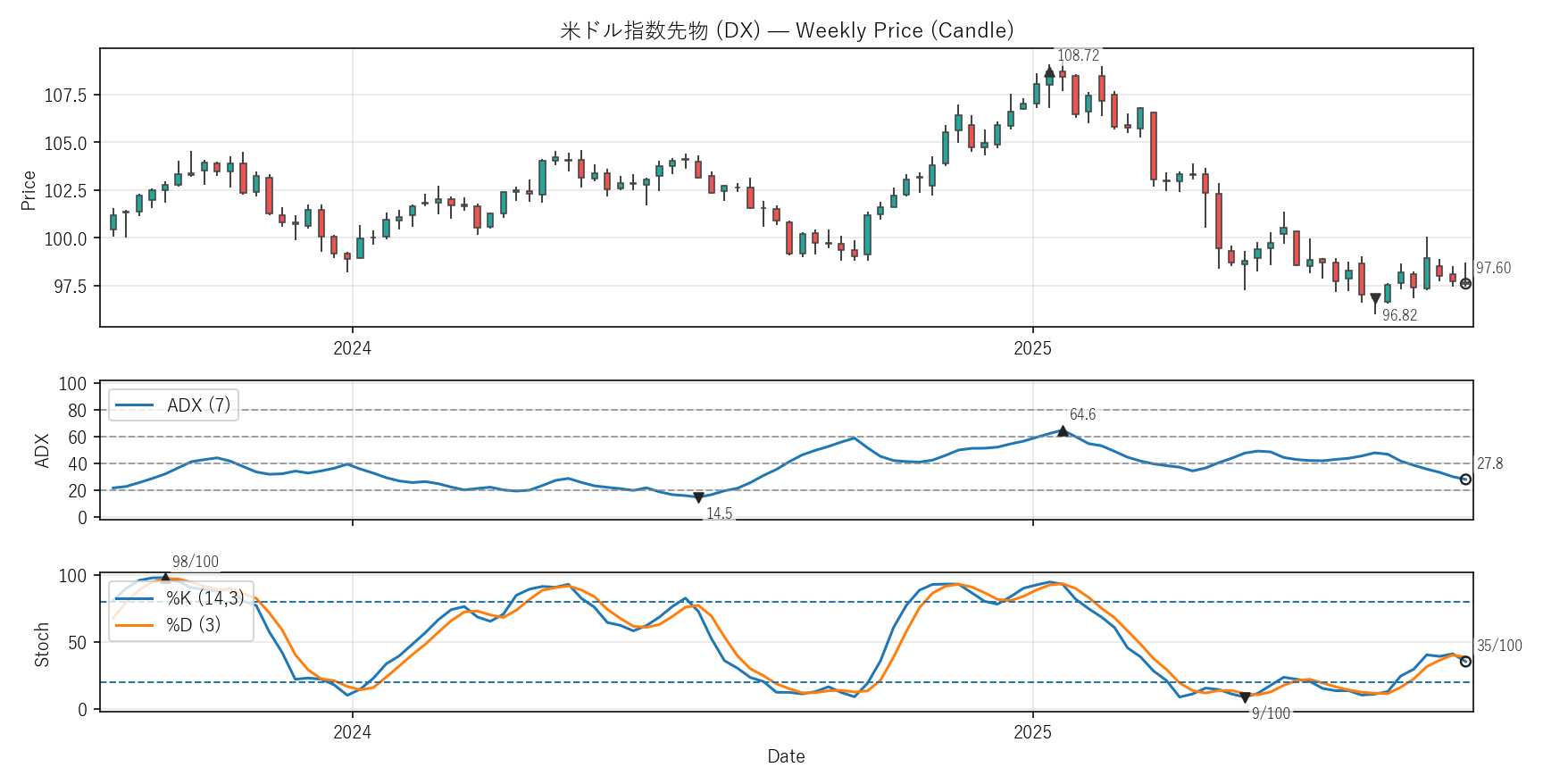Click the down-triangle marker at the price low
Image resolution: width=1543 pixels, height=784 pixels.
point(1375,299)
